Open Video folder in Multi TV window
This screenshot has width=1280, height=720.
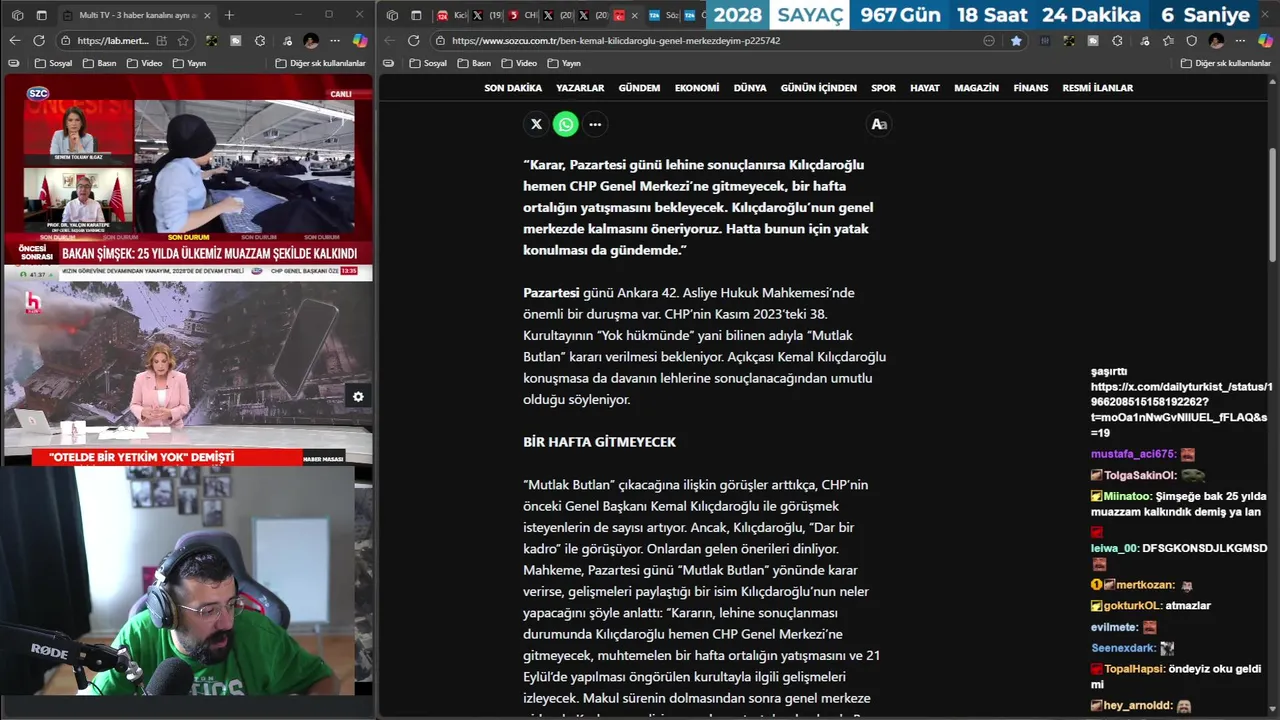point(145,63)
